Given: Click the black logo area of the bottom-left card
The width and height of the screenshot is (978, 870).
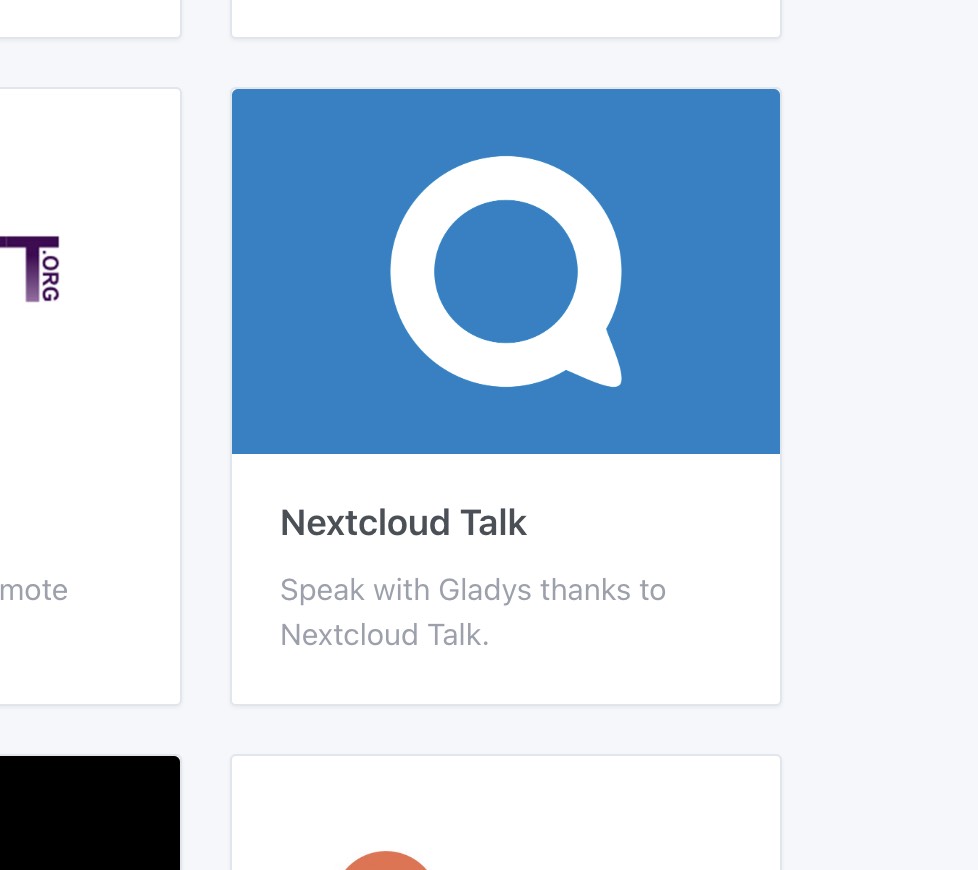Looking at the screenshot, I should (x=90, y=813).
